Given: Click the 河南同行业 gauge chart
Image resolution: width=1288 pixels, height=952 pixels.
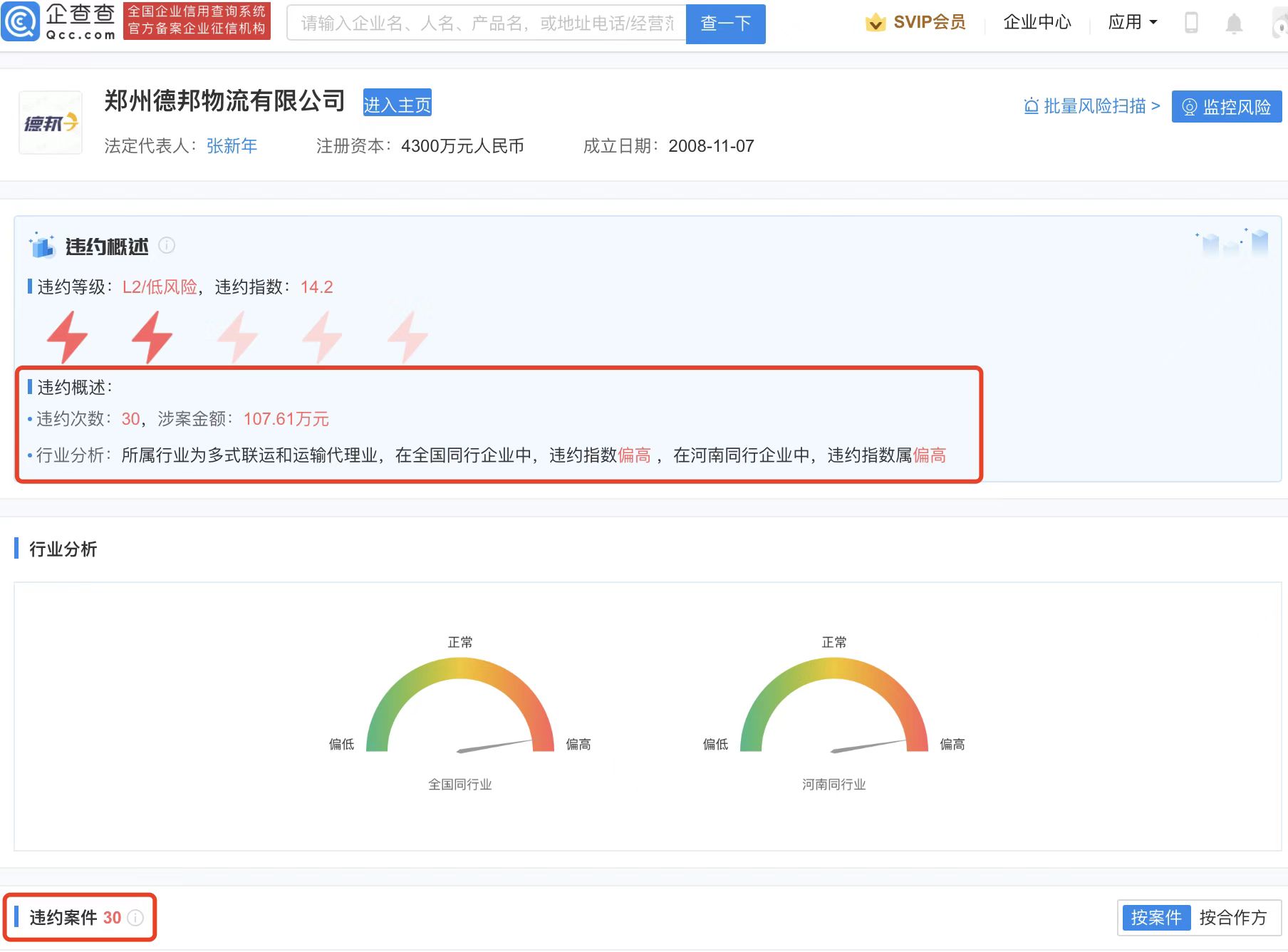Looking at the screenshot, I should click(834, 705).
